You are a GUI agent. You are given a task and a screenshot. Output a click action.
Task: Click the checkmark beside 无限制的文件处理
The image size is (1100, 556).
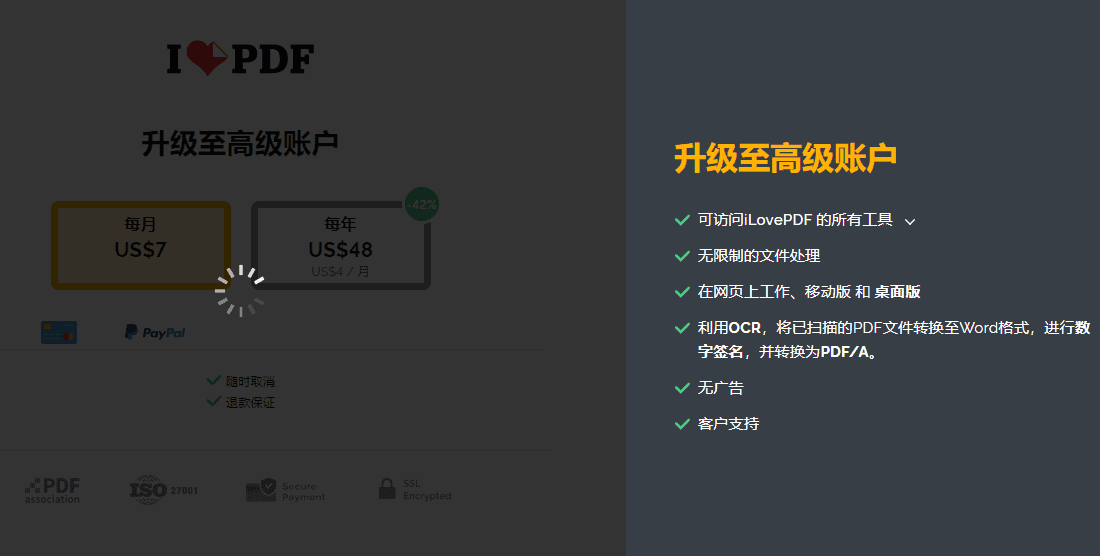(682, 257)
